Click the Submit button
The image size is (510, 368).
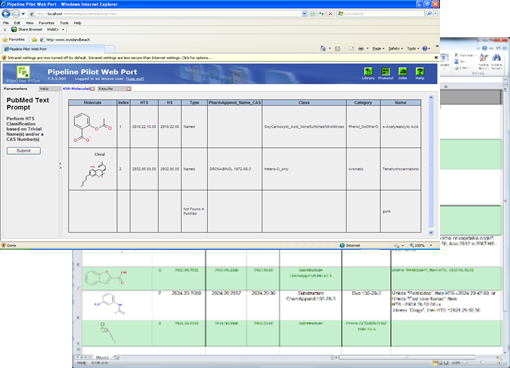coord(24,151)
